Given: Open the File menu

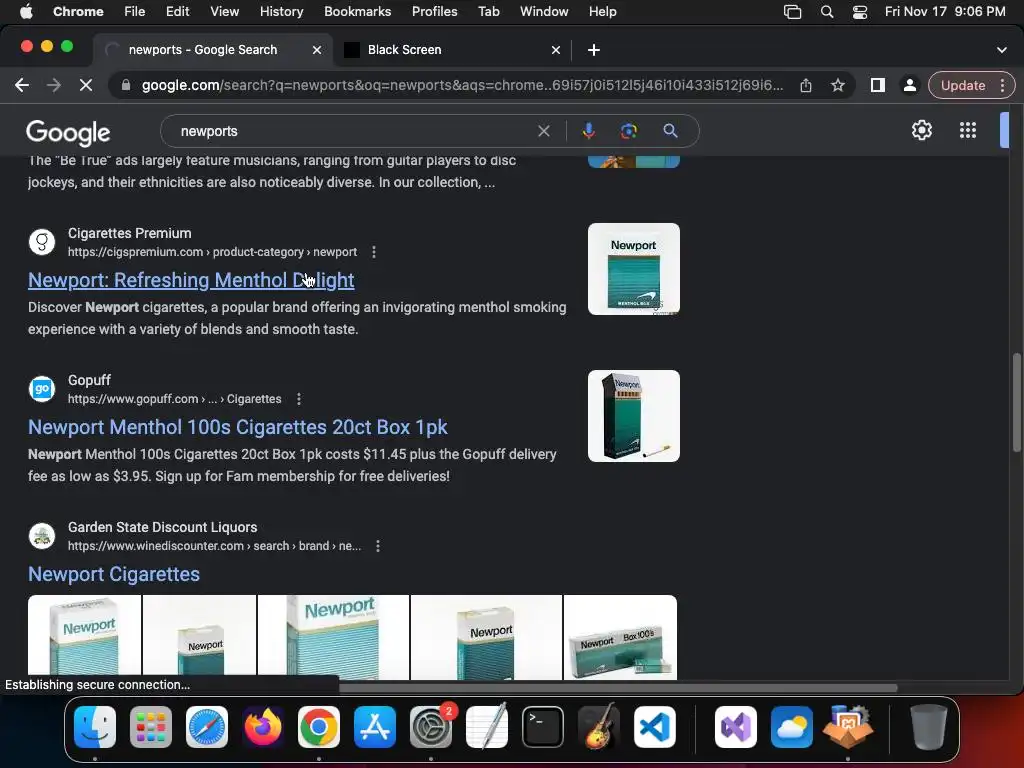Looking at the screenshot, I should pos(135,11).
